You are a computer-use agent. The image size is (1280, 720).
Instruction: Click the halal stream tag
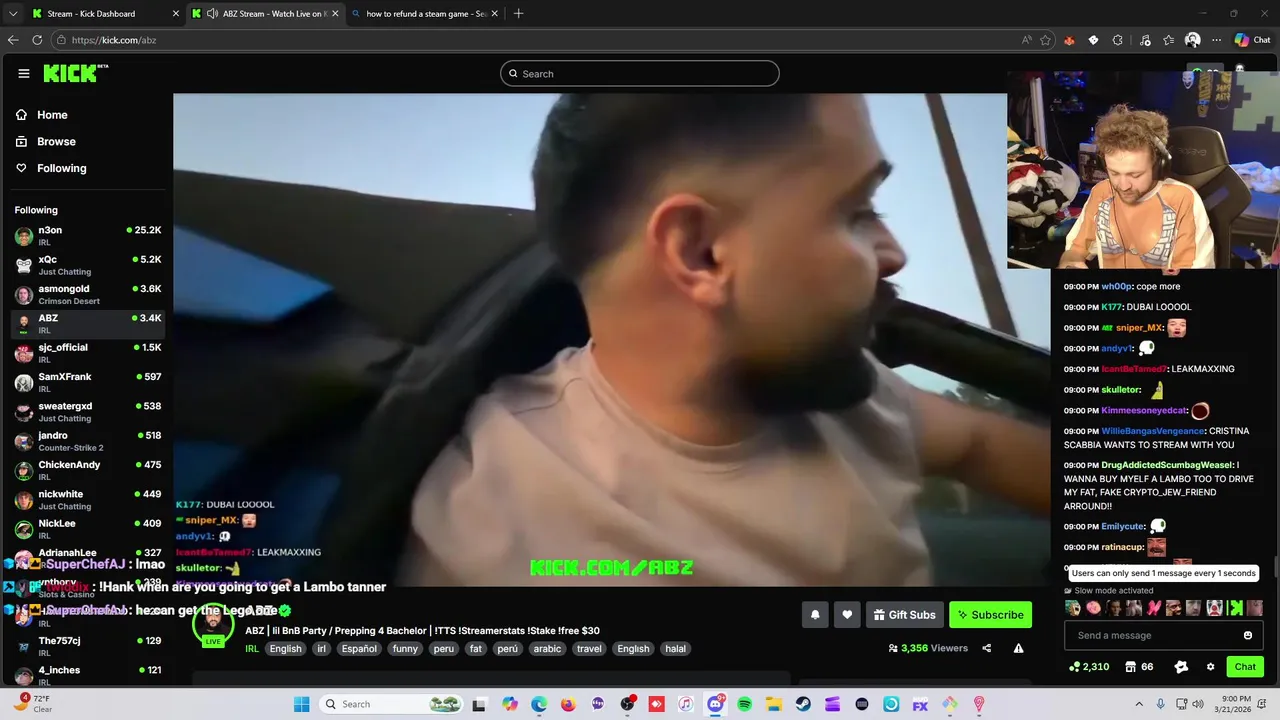(x=676, y=648)
